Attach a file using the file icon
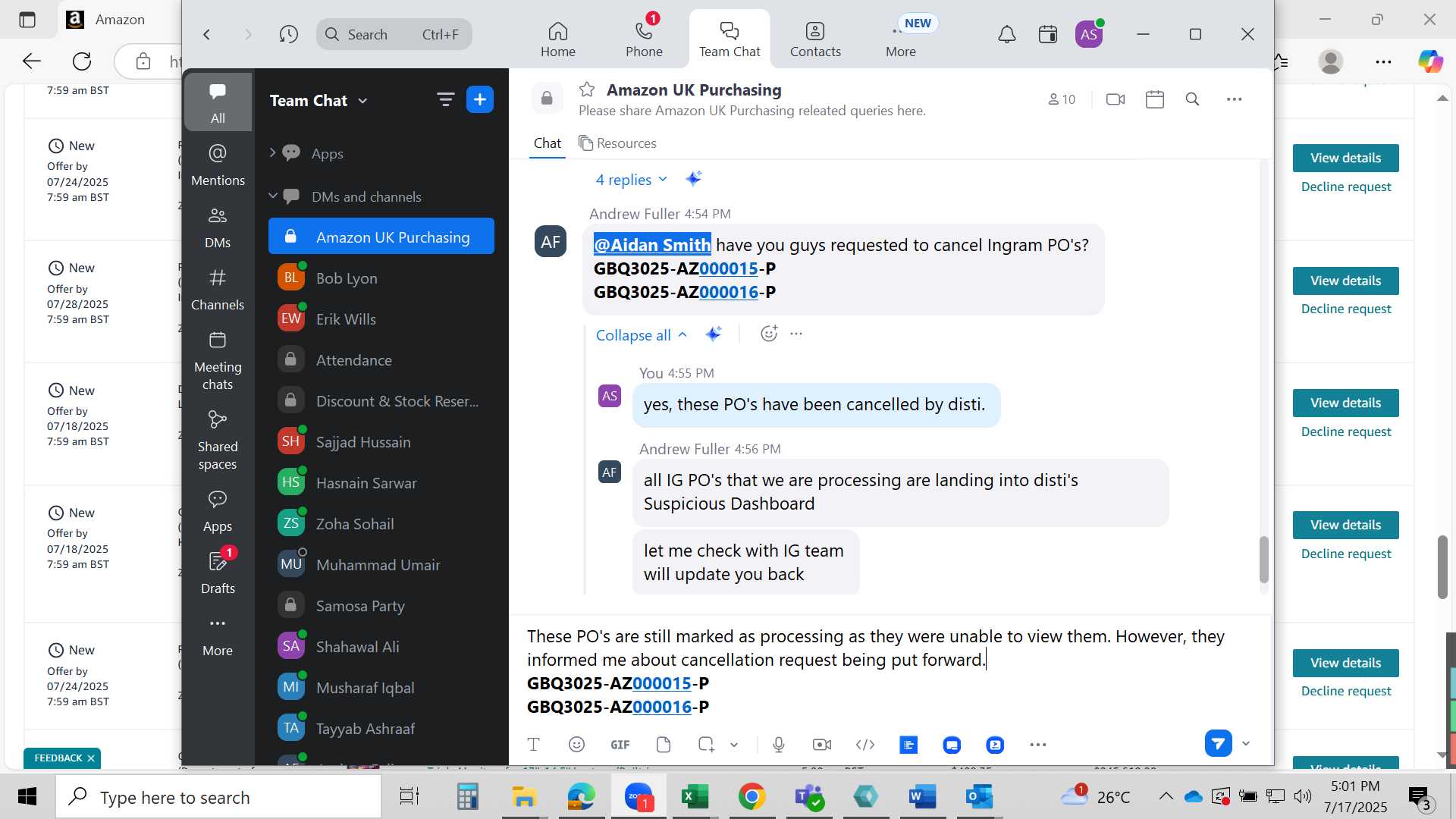The height and width of the screenshot is (819, 1456). coord(664,745)
